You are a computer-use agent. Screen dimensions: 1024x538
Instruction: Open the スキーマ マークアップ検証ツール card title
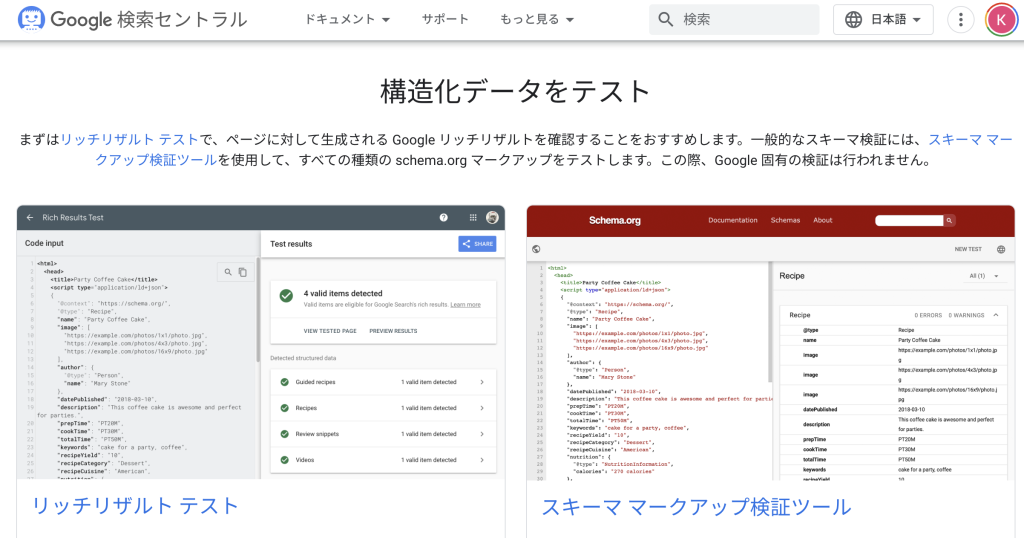click(x=696, y=507)
